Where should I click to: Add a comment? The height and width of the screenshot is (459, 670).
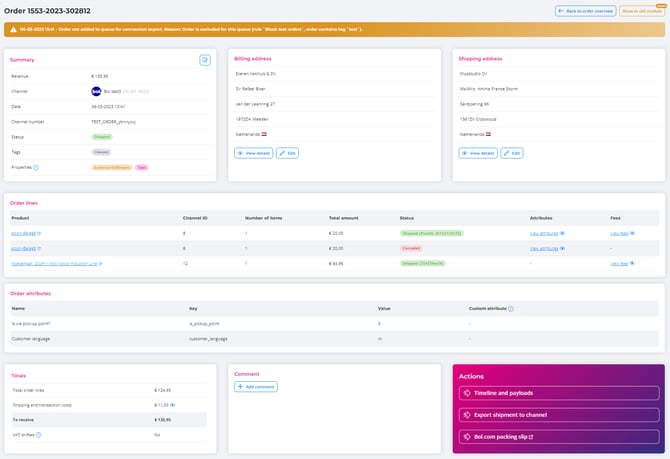pos(256,387)
